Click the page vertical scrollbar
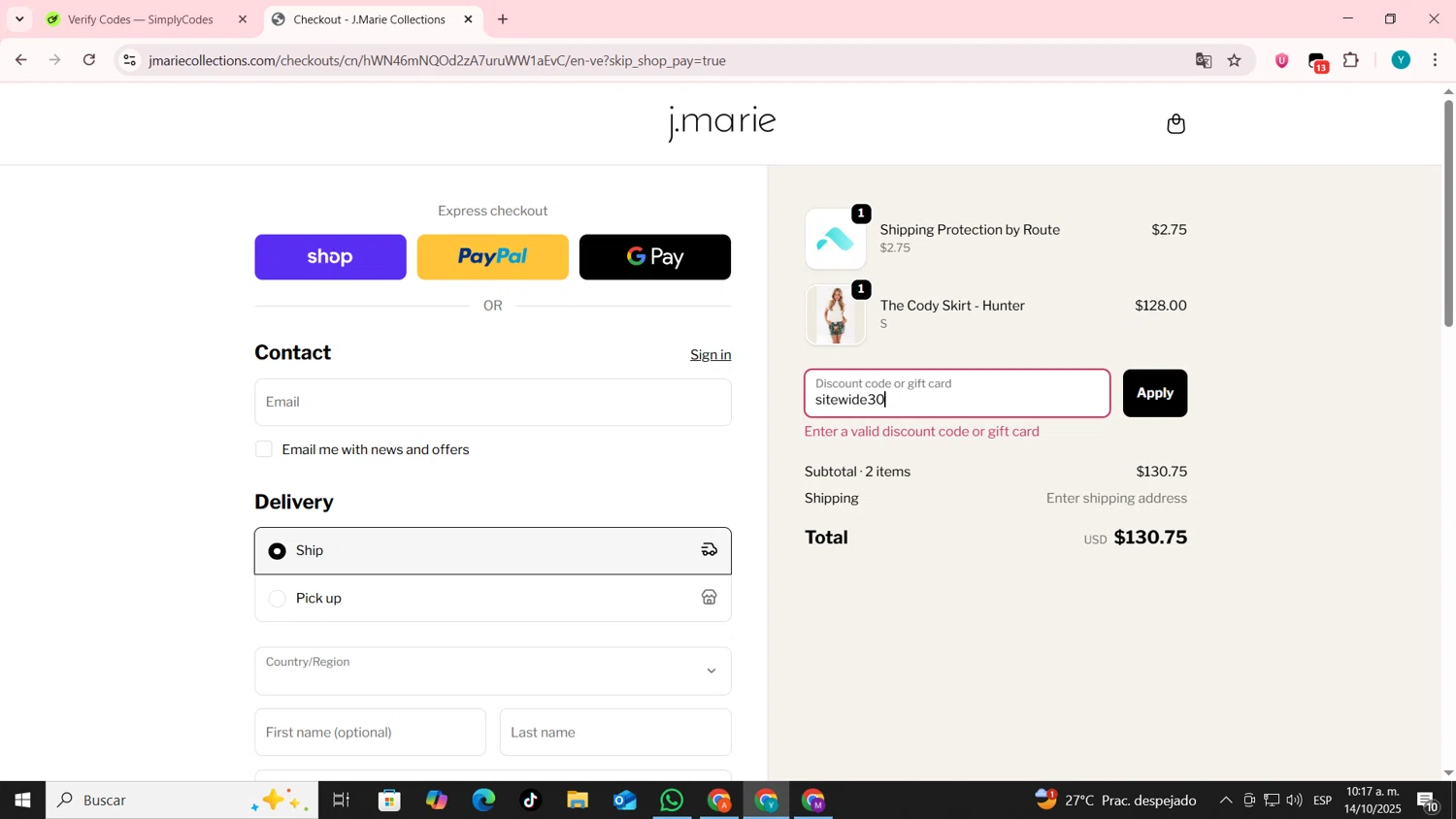 pyautogui.click(x=1448, y=213)
